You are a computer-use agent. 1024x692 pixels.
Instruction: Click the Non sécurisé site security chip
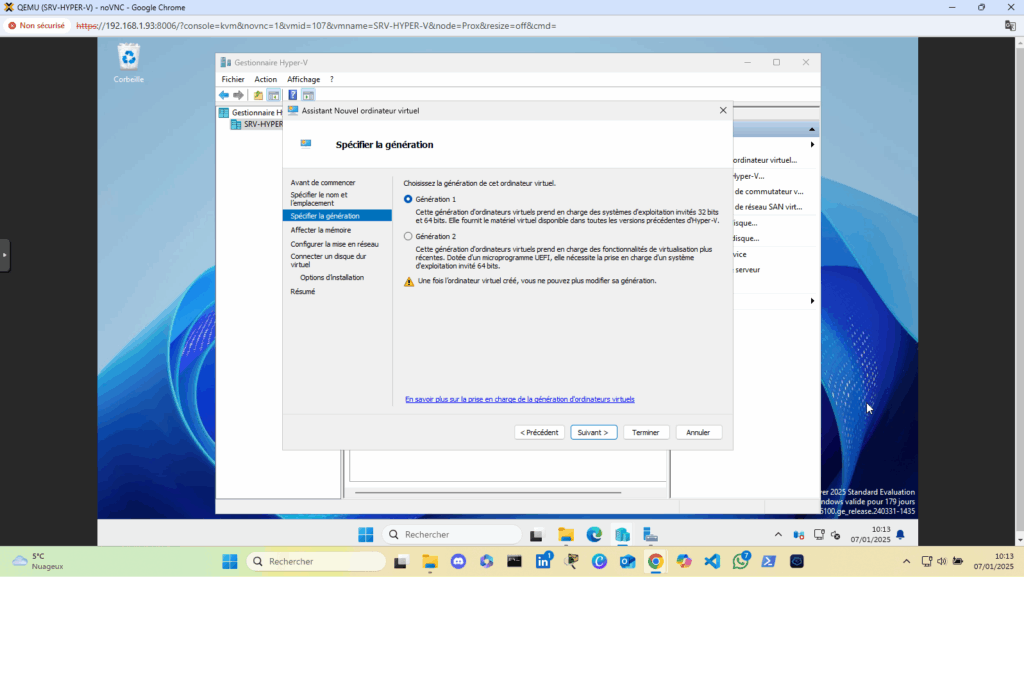37,26
